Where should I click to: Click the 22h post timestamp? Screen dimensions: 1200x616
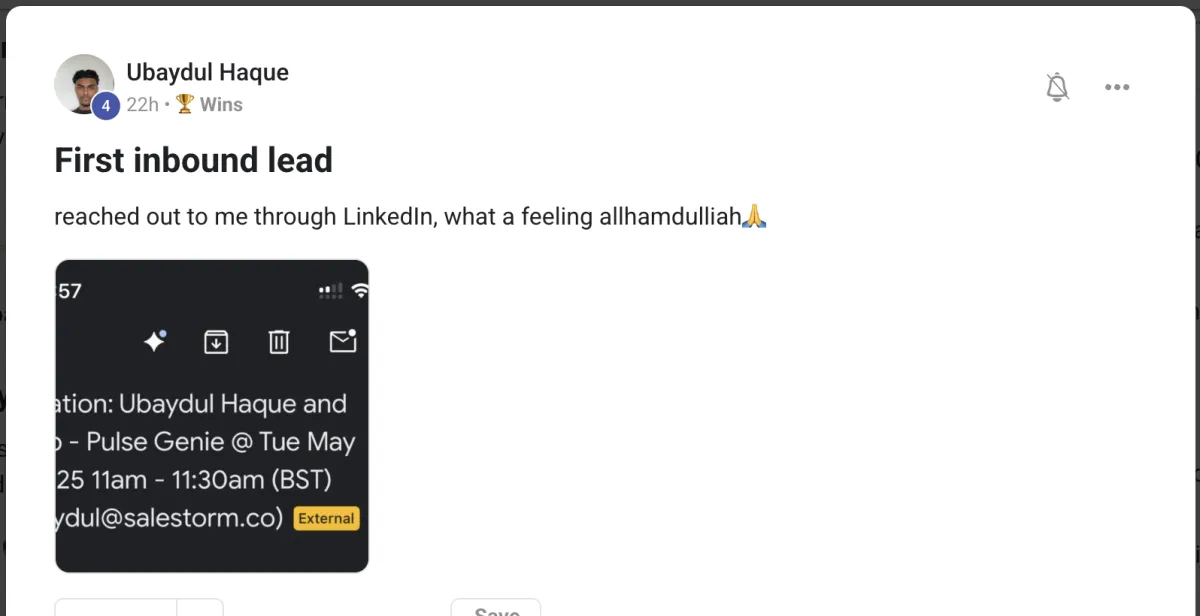[142, 104]
